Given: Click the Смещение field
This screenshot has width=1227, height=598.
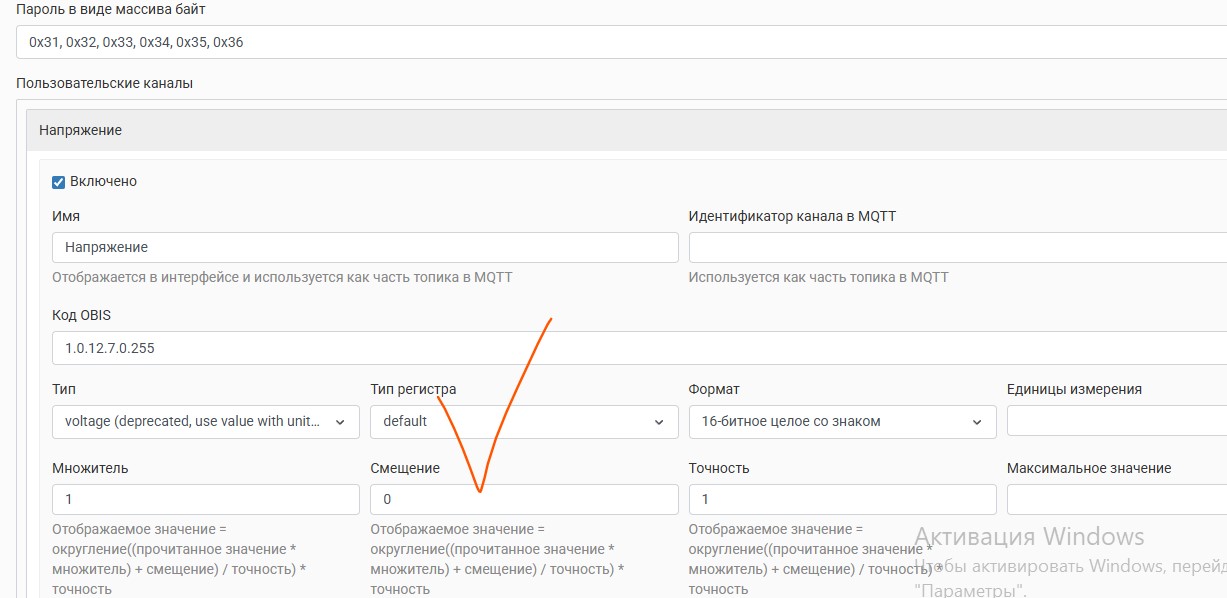Looking at the screenshot, I should [524, 499].
